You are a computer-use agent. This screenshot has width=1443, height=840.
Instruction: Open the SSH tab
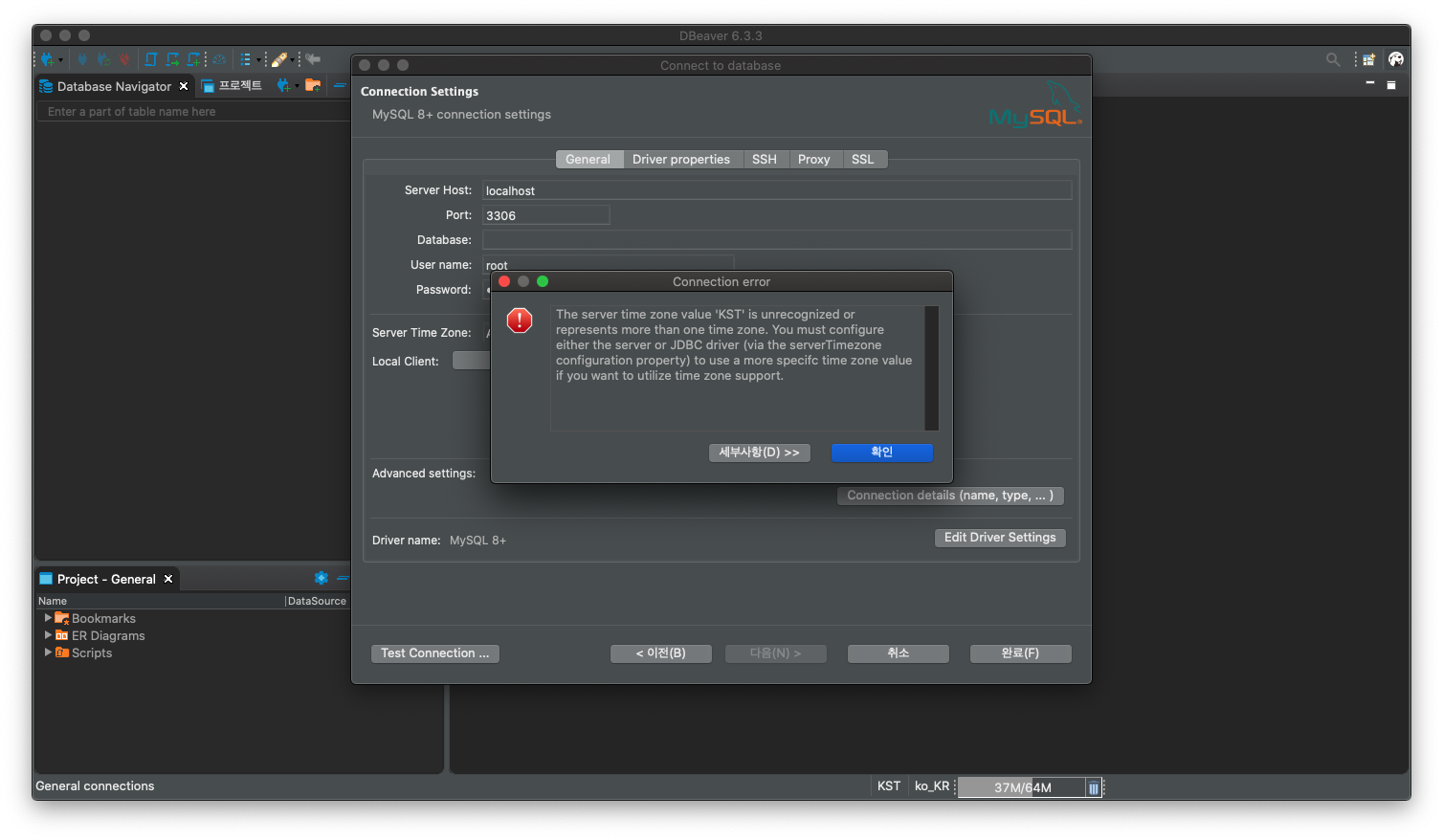tap(765, 160)
